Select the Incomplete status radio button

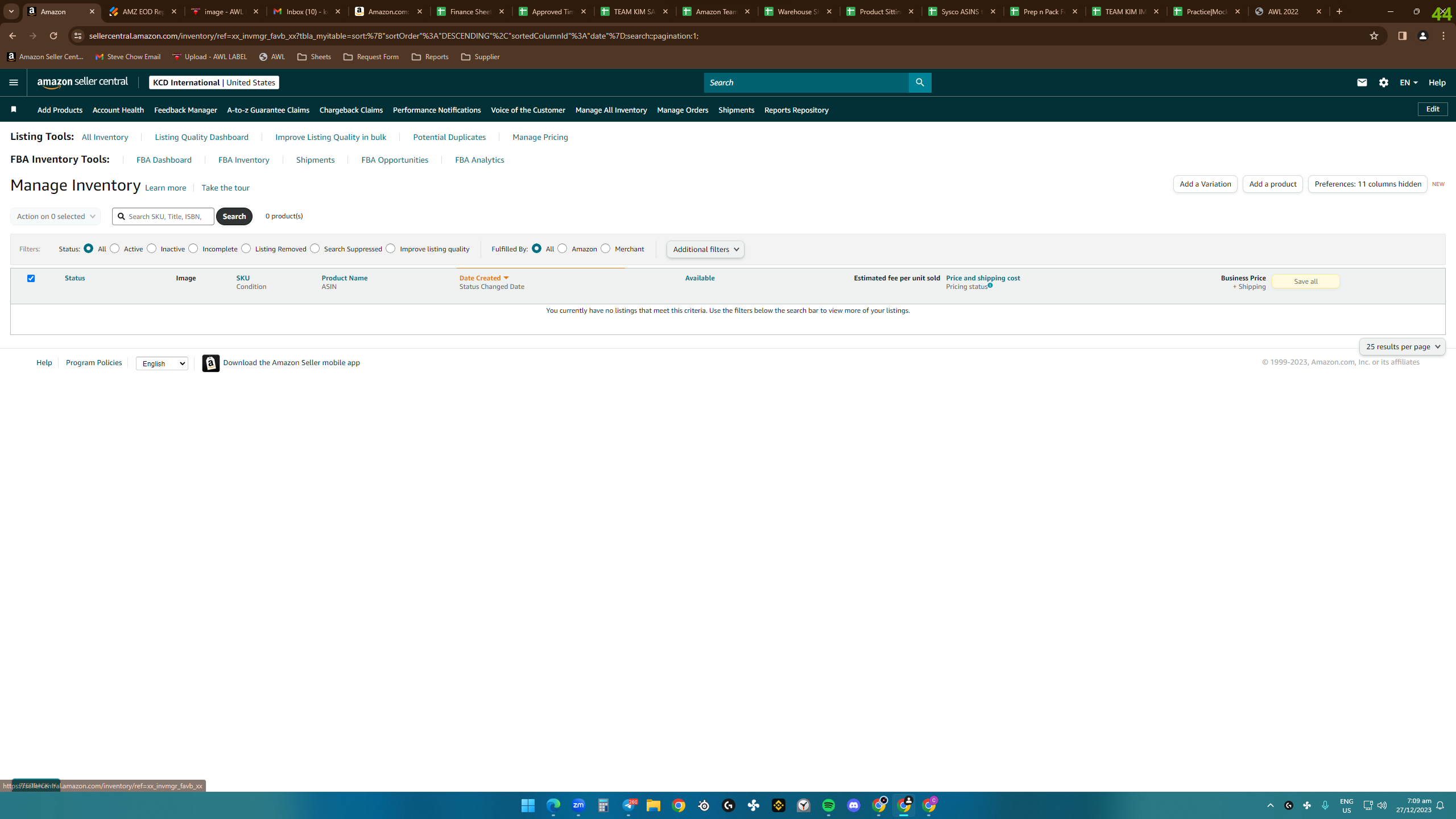193,249
